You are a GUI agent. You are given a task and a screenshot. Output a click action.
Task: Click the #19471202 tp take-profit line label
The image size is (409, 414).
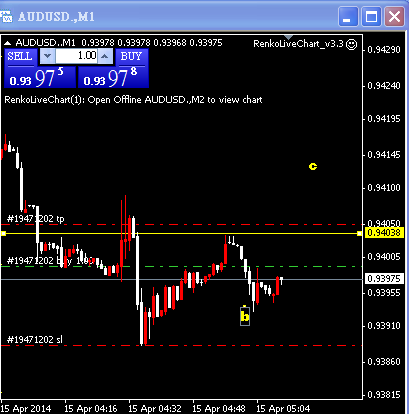coord(35,219)
